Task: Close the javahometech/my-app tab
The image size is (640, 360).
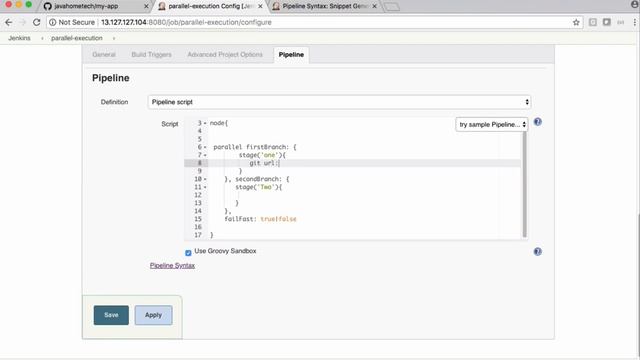Action: coord(146,6)
